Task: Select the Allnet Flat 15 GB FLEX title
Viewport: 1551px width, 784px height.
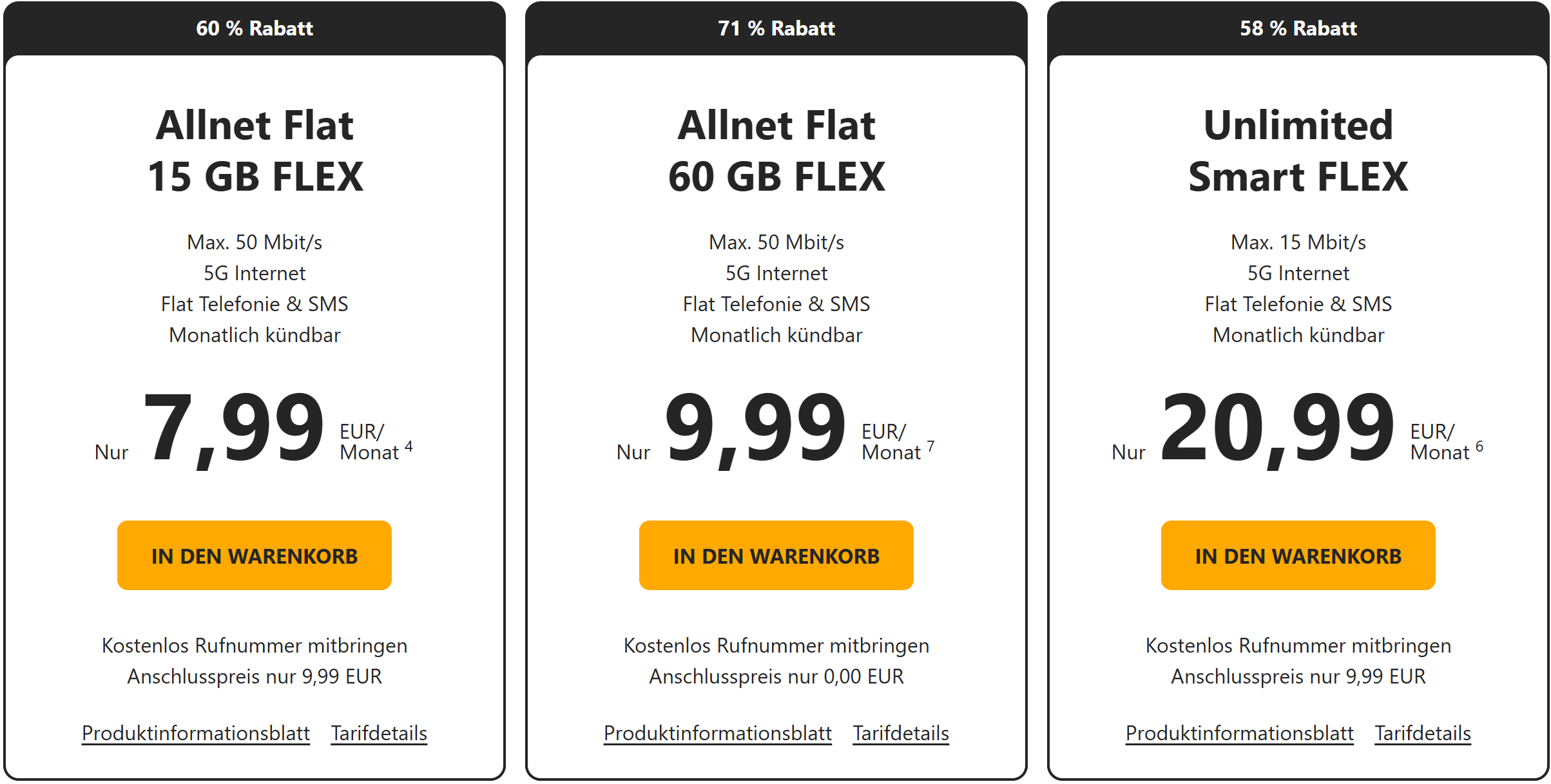Action: tap(255, 151)
